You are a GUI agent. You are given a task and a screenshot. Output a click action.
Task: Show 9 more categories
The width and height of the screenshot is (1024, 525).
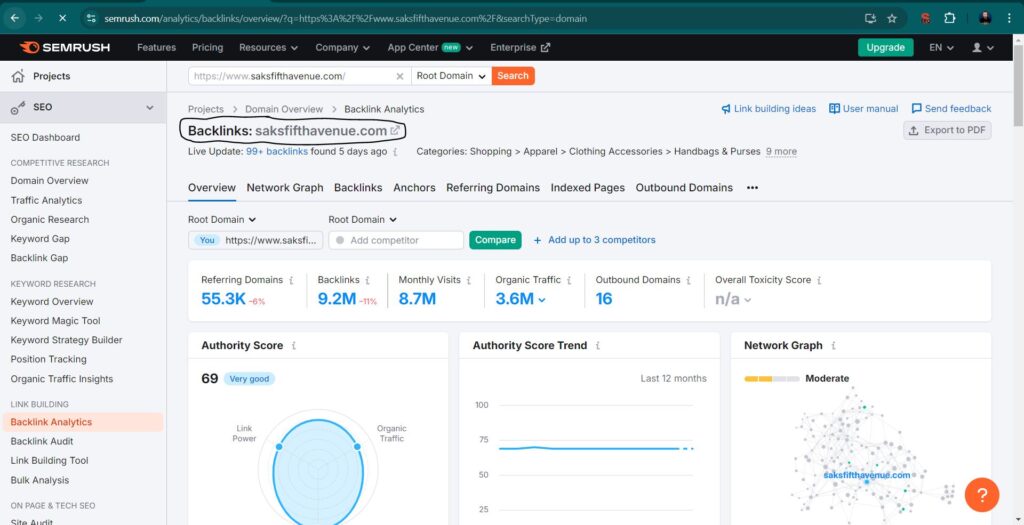point(781,151)
